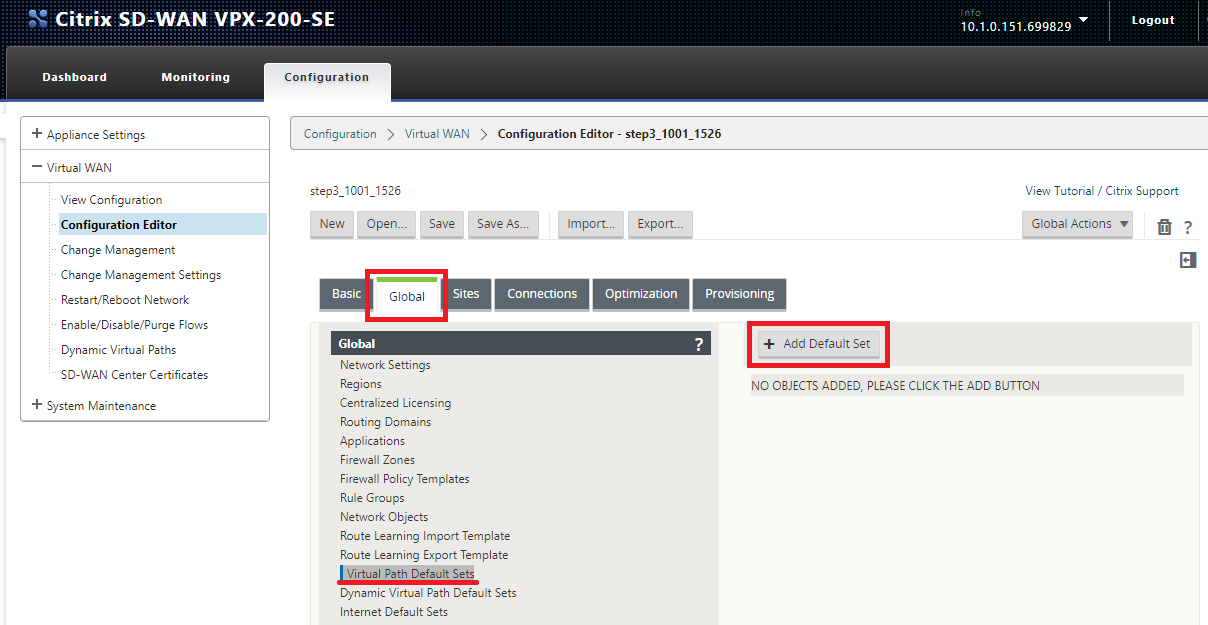This screenshot has height=625, width=1208.
Task: Click the help icon in the Global panel header
Action: coord(698,343)
